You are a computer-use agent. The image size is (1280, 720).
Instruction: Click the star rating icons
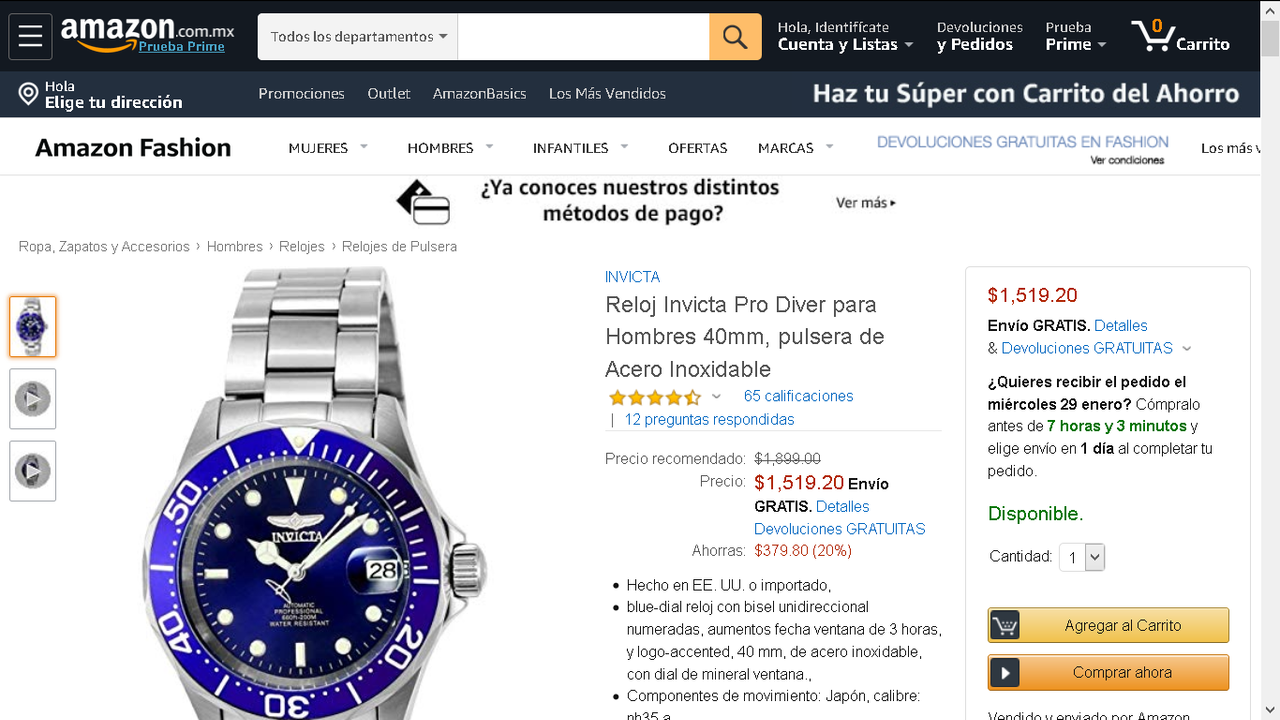(x=655, y=397)
